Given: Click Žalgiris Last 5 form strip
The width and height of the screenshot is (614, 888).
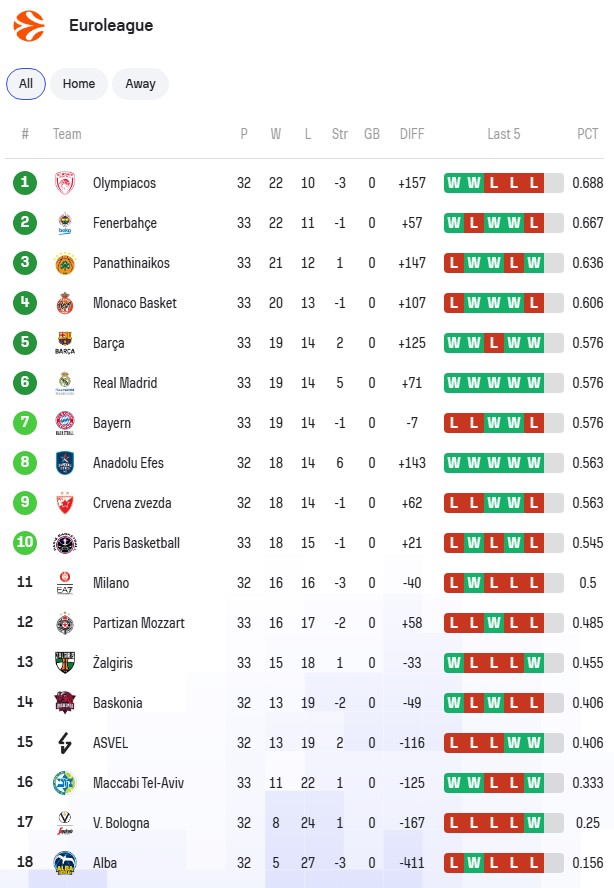Looking at the screenshot, I should [x=503, y=663].
